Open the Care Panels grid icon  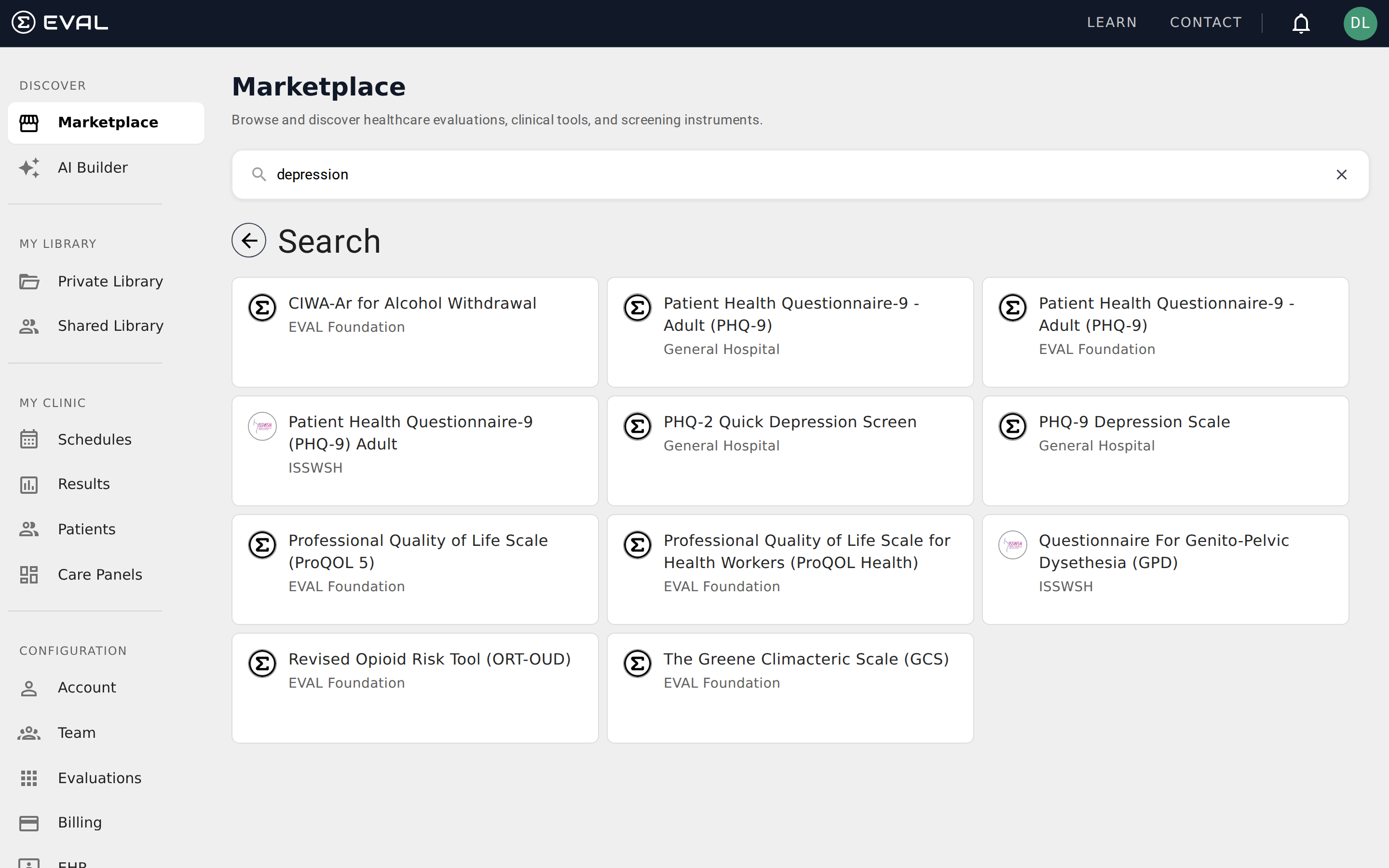29,574
